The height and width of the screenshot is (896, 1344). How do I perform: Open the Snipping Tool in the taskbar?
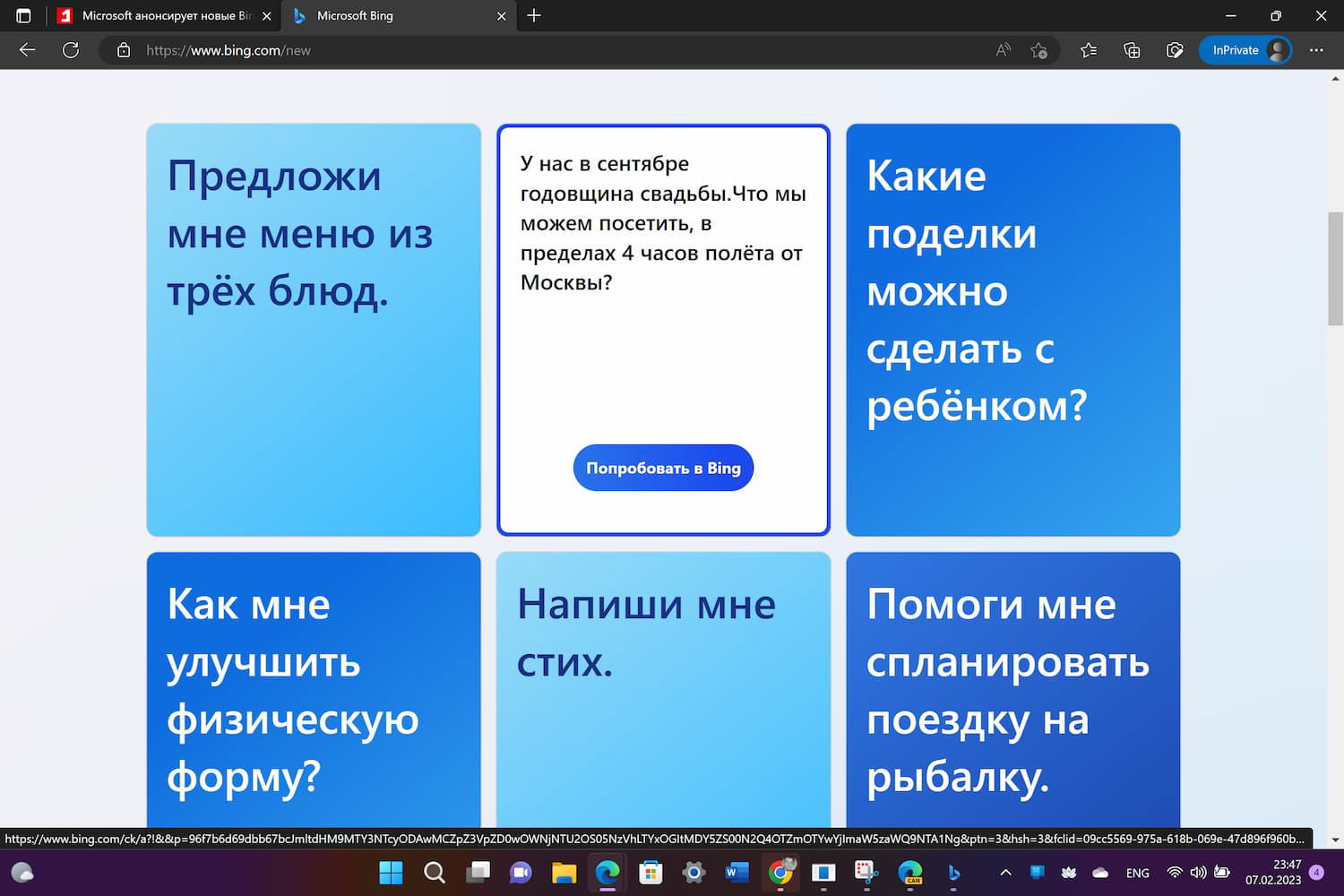(866, 873)
